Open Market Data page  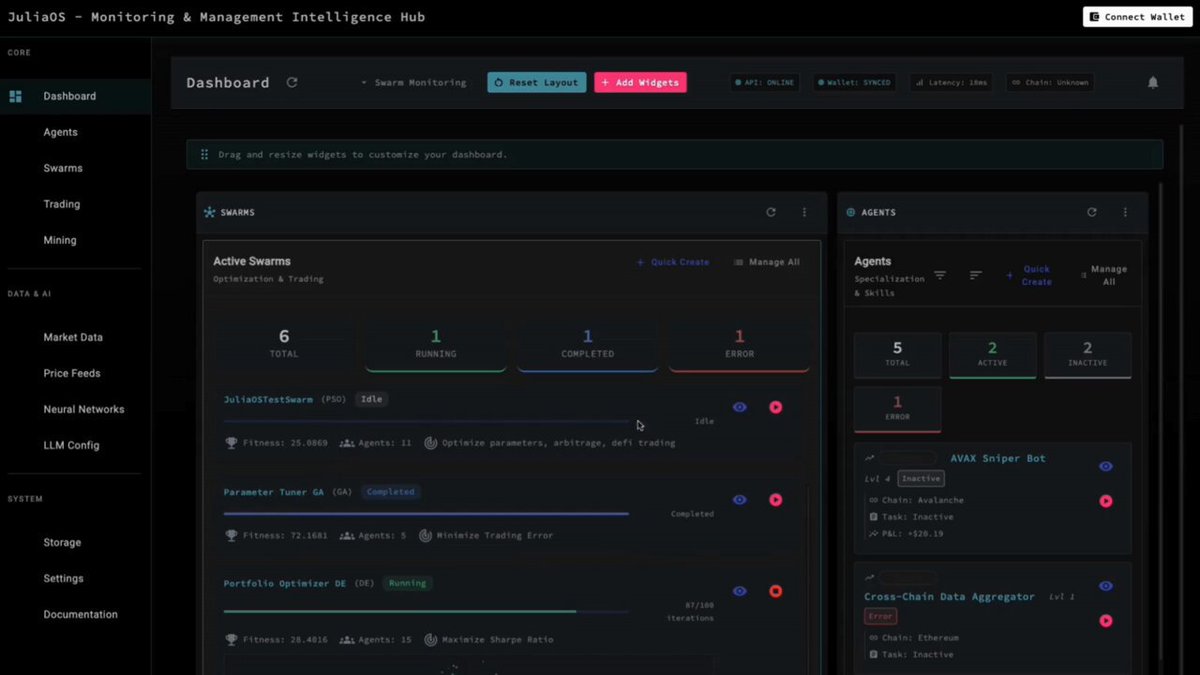[75, 337]
